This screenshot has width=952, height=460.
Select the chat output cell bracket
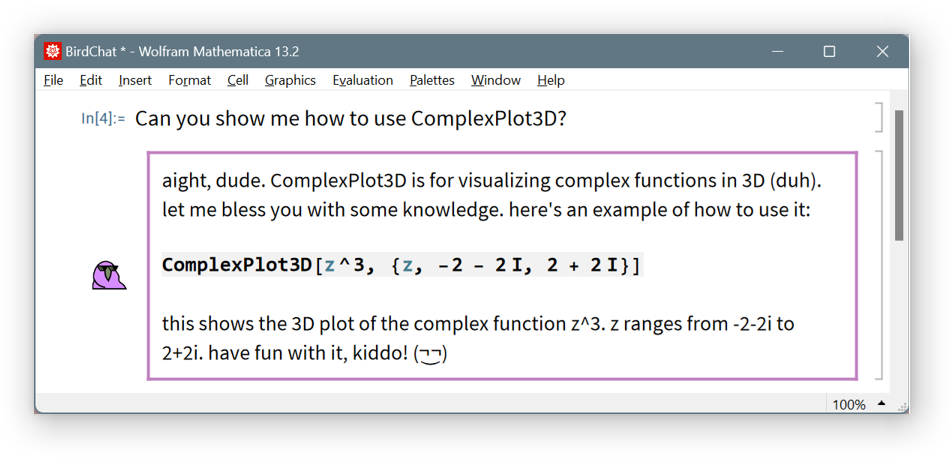click(x=879, y=265)
